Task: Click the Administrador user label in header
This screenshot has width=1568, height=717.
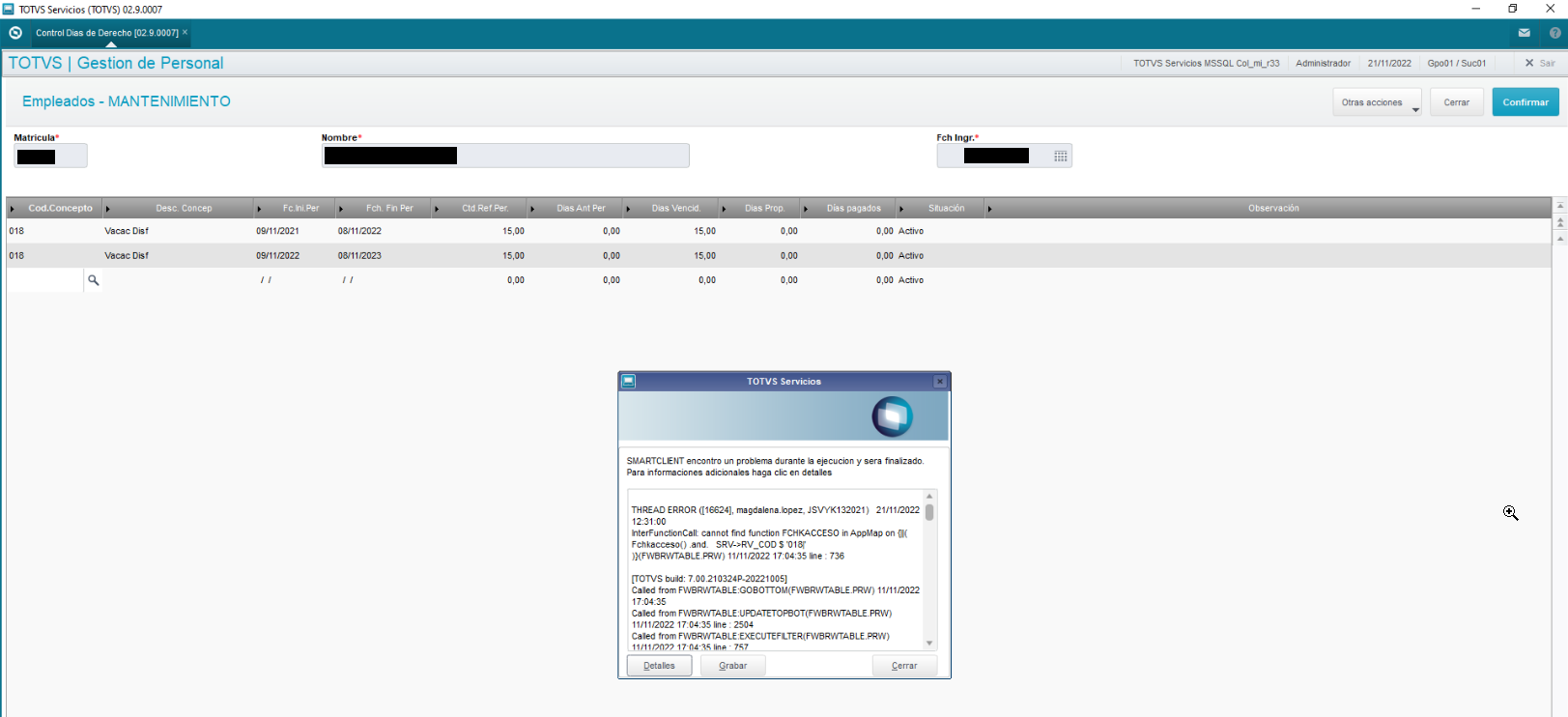Action: [x=1324, y=63]
